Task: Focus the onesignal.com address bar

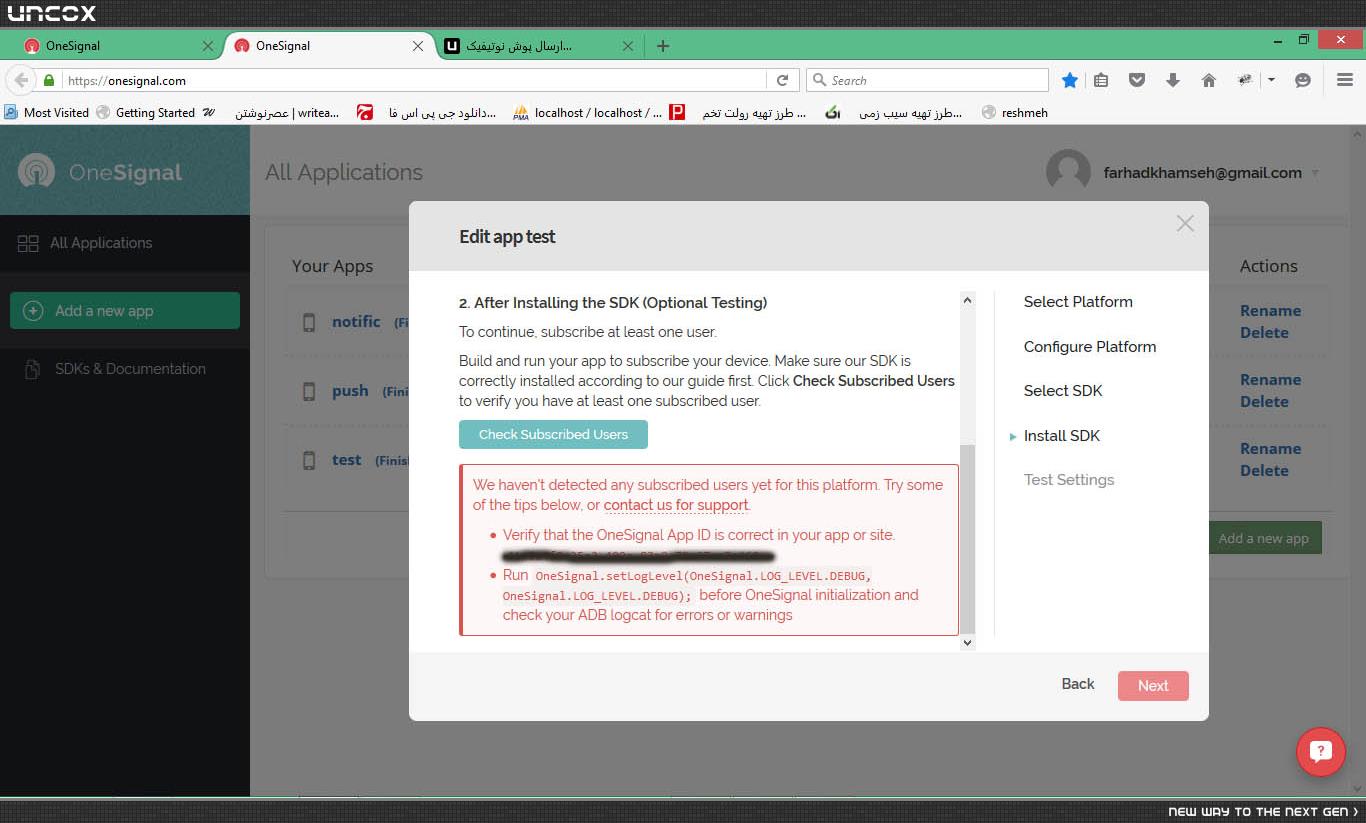Action: pyautogui.click(x=413, y=80)
